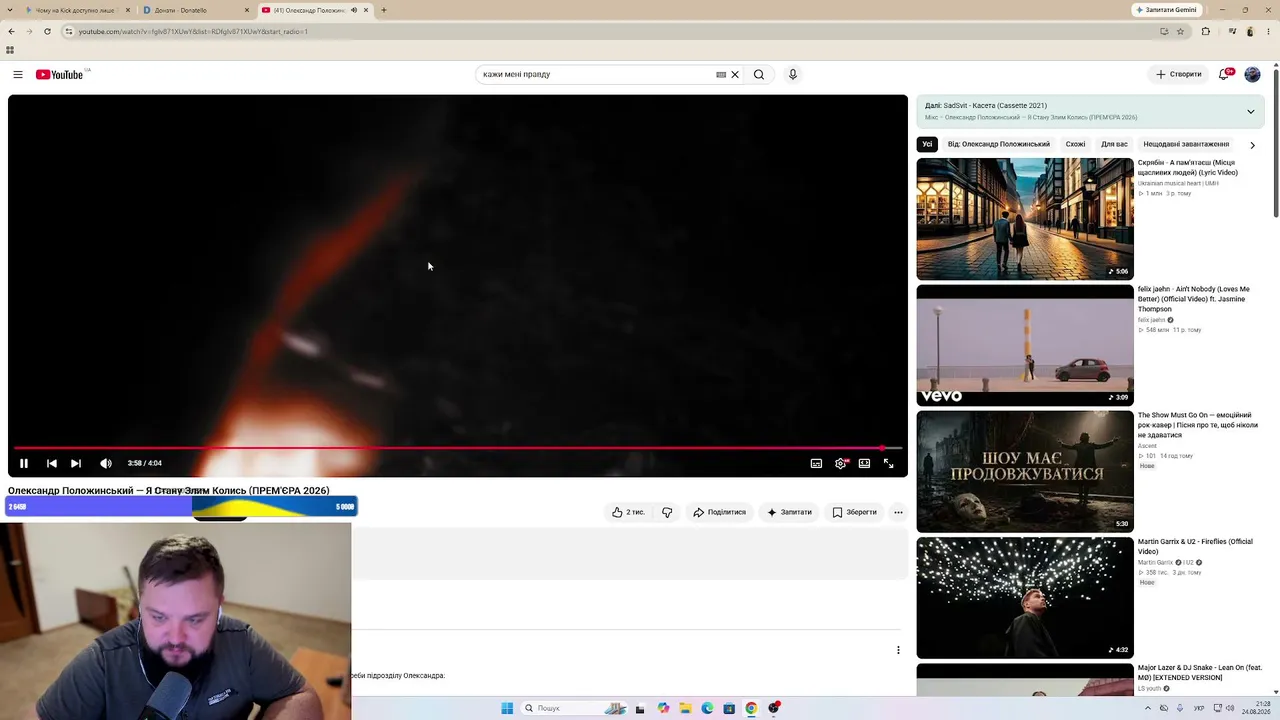Viewport: 1280px width, 720px height.
Task: Open Microsoft Edge from the taskbar
Action: [707, 708]
